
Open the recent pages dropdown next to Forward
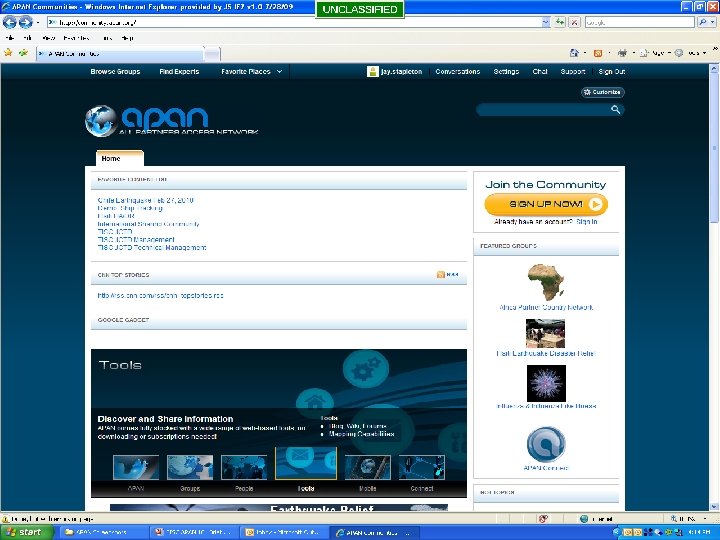pos(38,22)
